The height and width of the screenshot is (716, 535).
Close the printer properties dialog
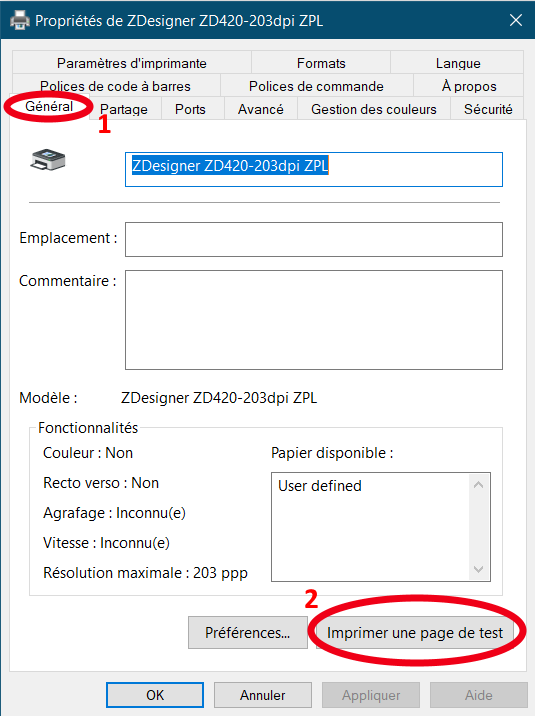[516, 20]
